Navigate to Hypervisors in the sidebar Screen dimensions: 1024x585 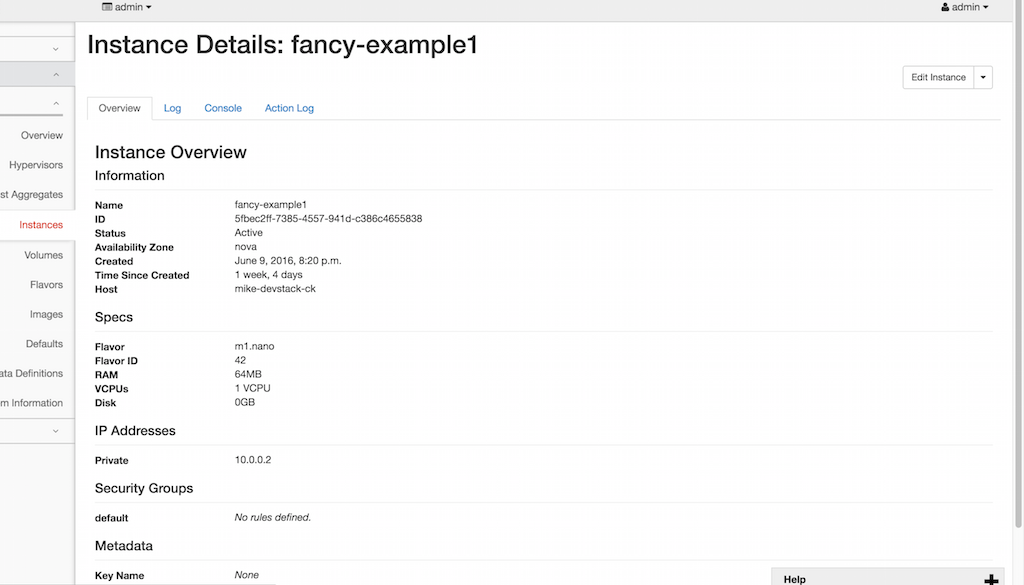pyautogui.click(x=36, y=165)
